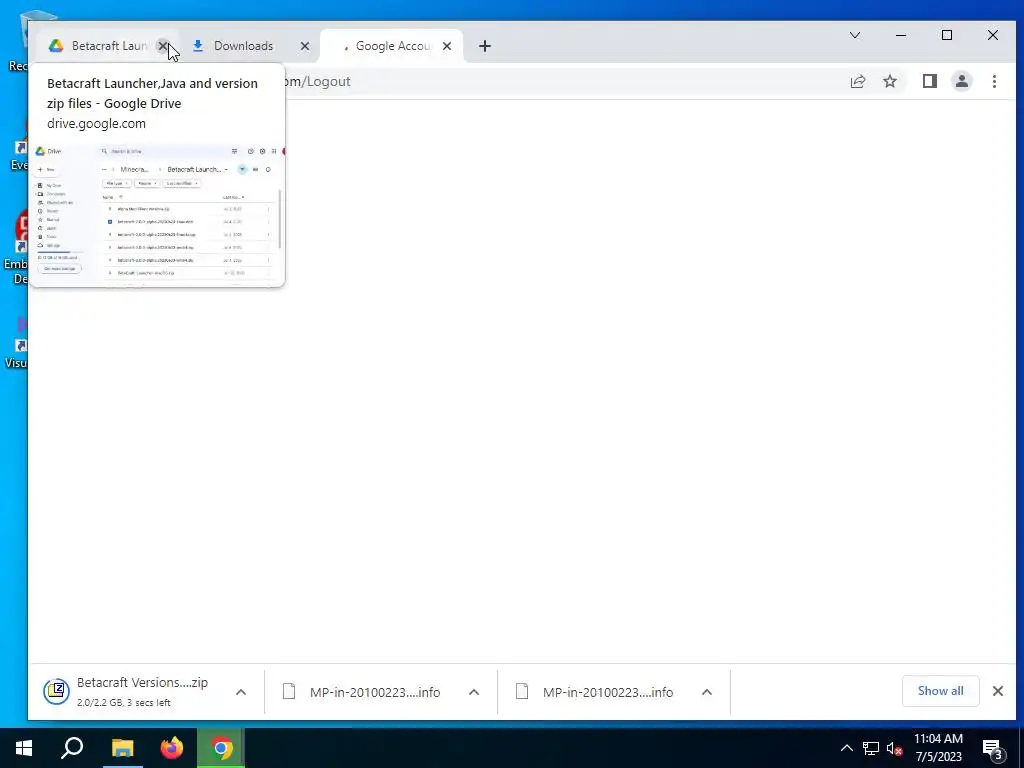Expand options for Betacraft Versions zip download

coord(241,692)
